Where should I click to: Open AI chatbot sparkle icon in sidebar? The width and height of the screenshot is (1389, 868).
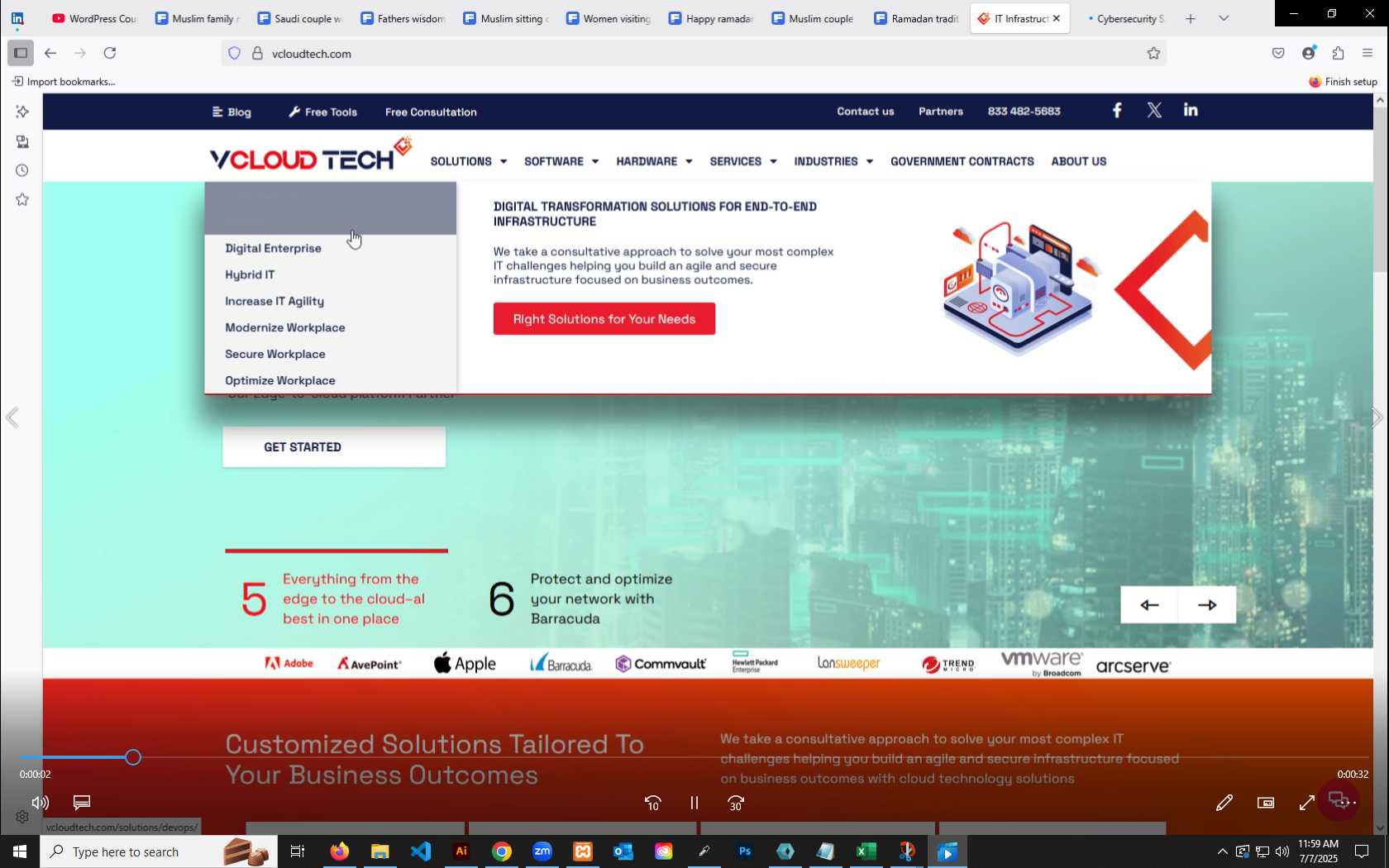point(22,112)
